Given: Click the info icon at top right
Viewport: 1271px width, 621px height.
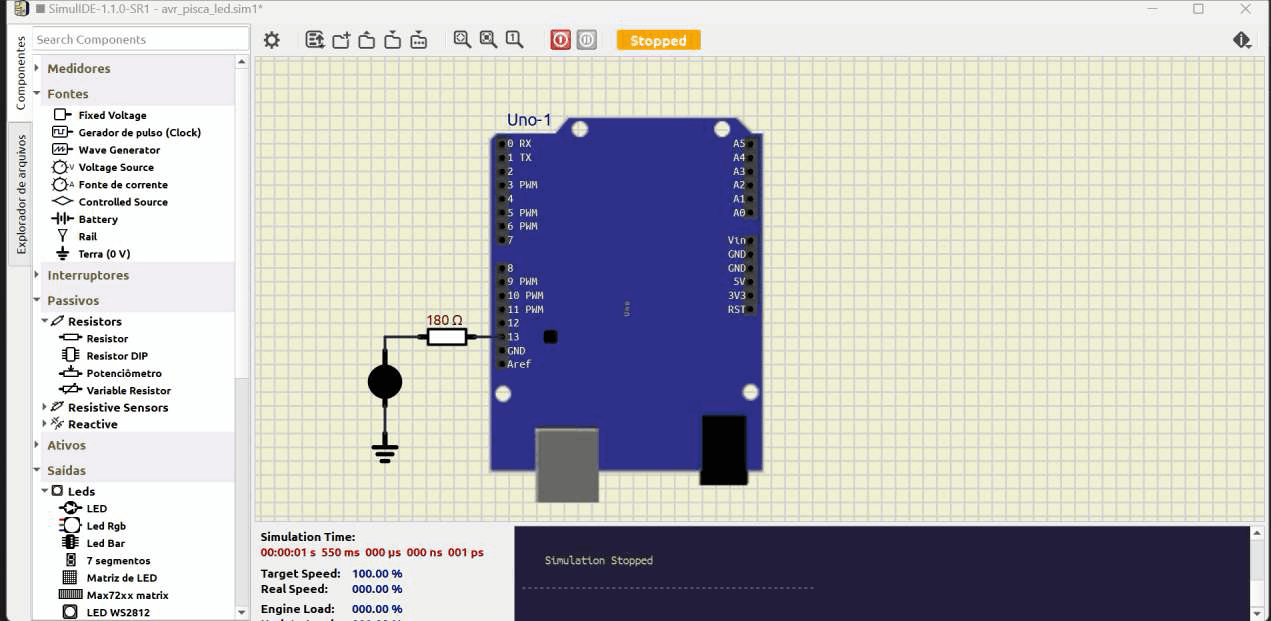Looking at the screenshot, I should click(1242, 40).
